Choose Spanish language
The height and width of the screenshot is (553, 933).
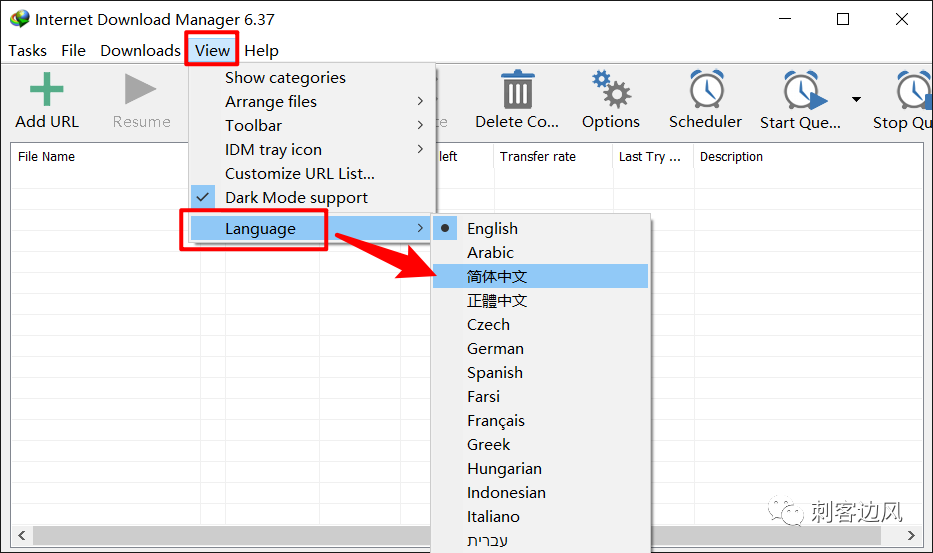point(540,373)
